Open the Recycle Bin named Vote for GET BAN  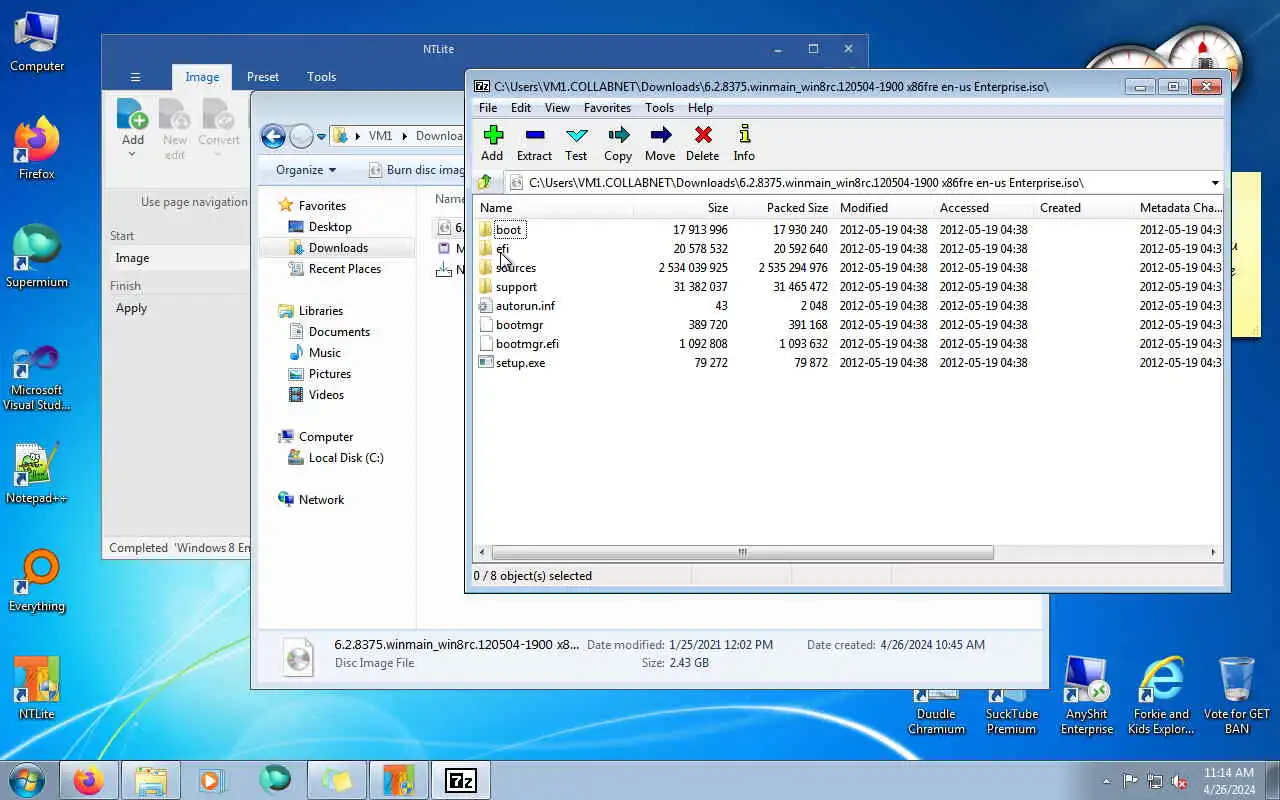click(1237, 695)
